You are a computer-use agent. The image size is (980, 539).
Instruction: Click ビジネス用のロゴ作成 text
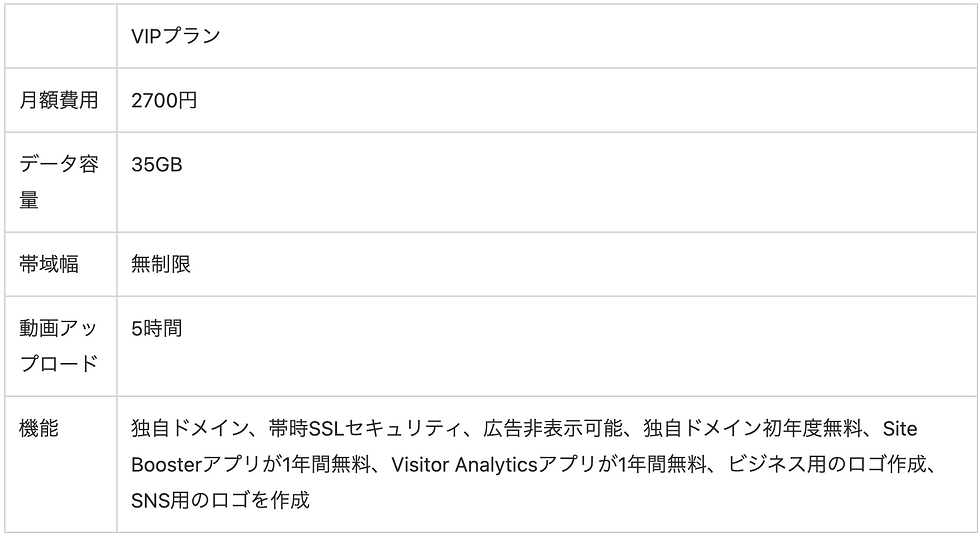pos(827,465)
